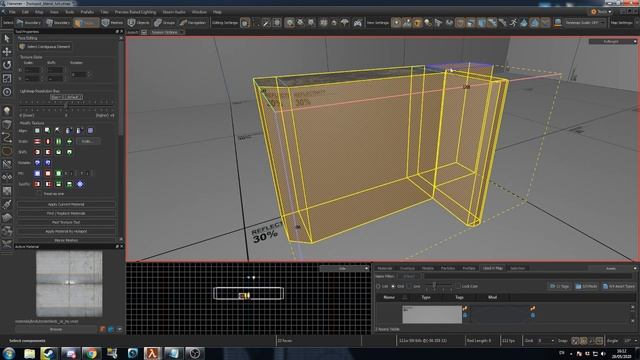Switch to the Particles tab
Image resolution: width=640 pixels, height=360 pixels.
tap(448, 269)
